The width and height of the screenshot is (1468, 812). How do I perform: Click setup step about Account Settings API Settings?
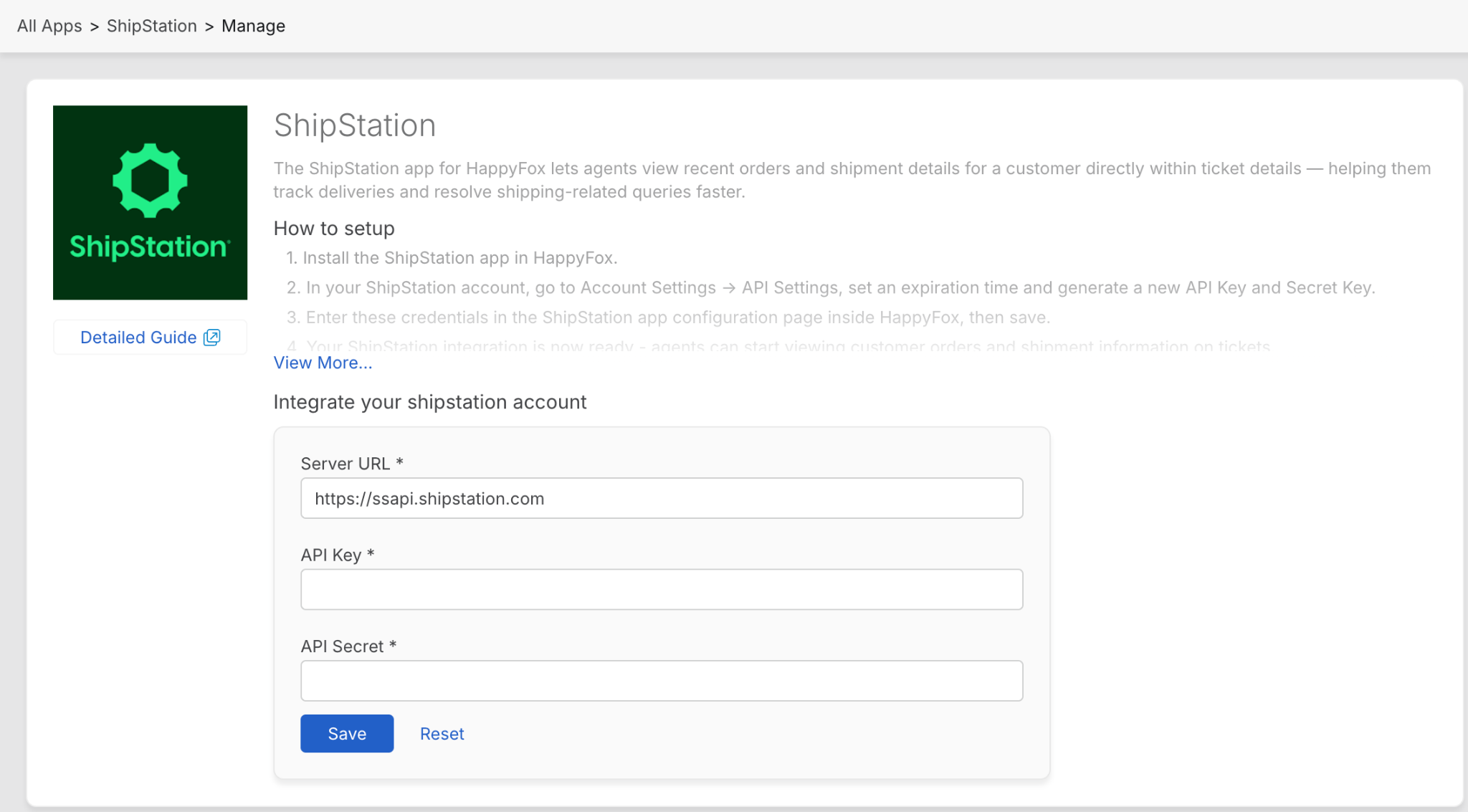tap(830, 287)
